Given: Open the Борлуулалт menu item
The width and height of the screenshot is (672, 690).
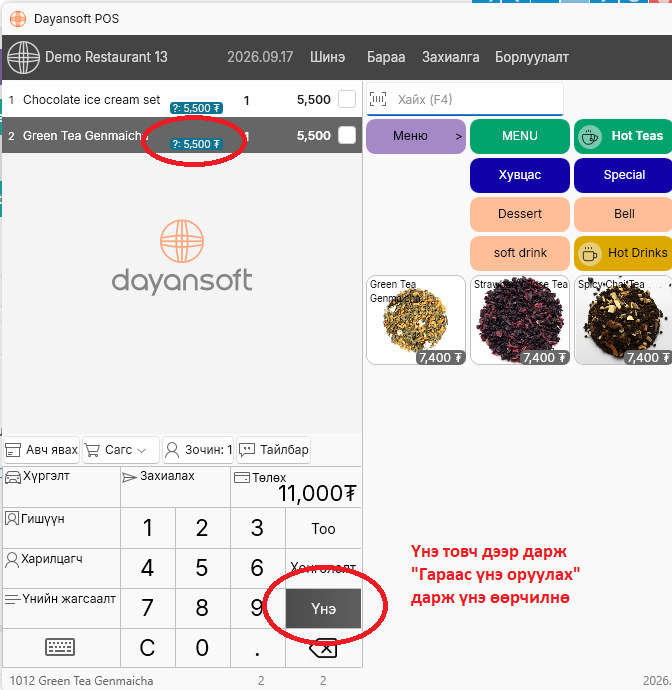Looking at the screenshot, I should (532, 57).
